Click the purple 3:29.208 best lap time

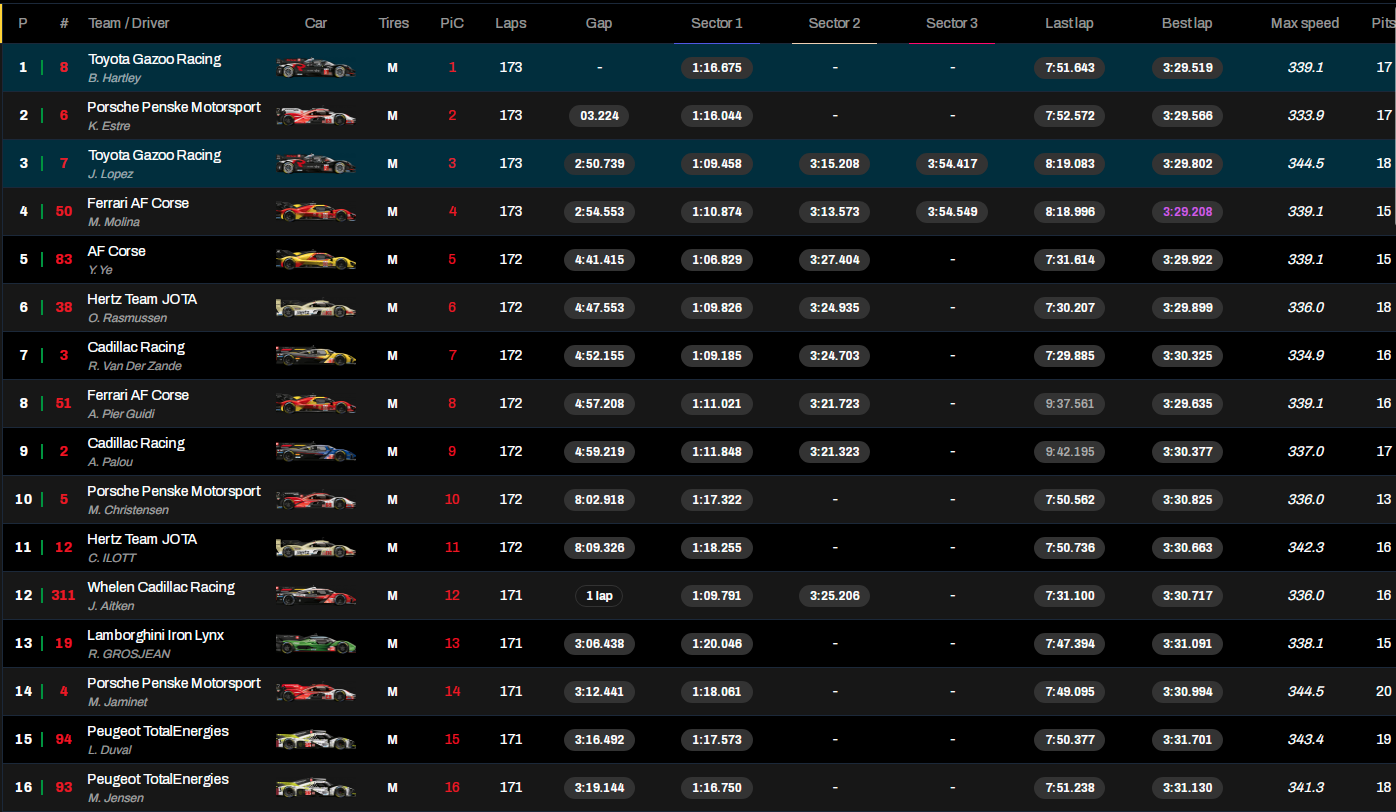pyautogui.click(x=1187, y=212)
